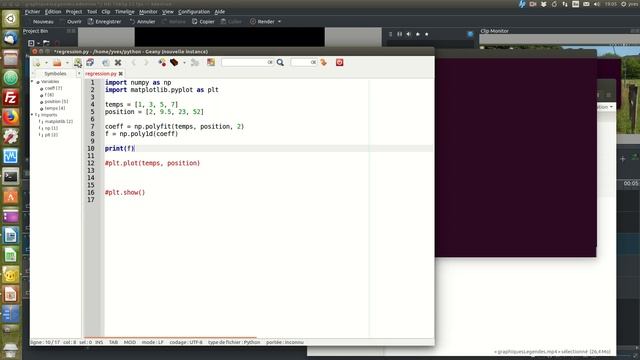Viewport: 640px width, 360px height.
Task: Jump to line with goto icon
Action: point(324,62)
